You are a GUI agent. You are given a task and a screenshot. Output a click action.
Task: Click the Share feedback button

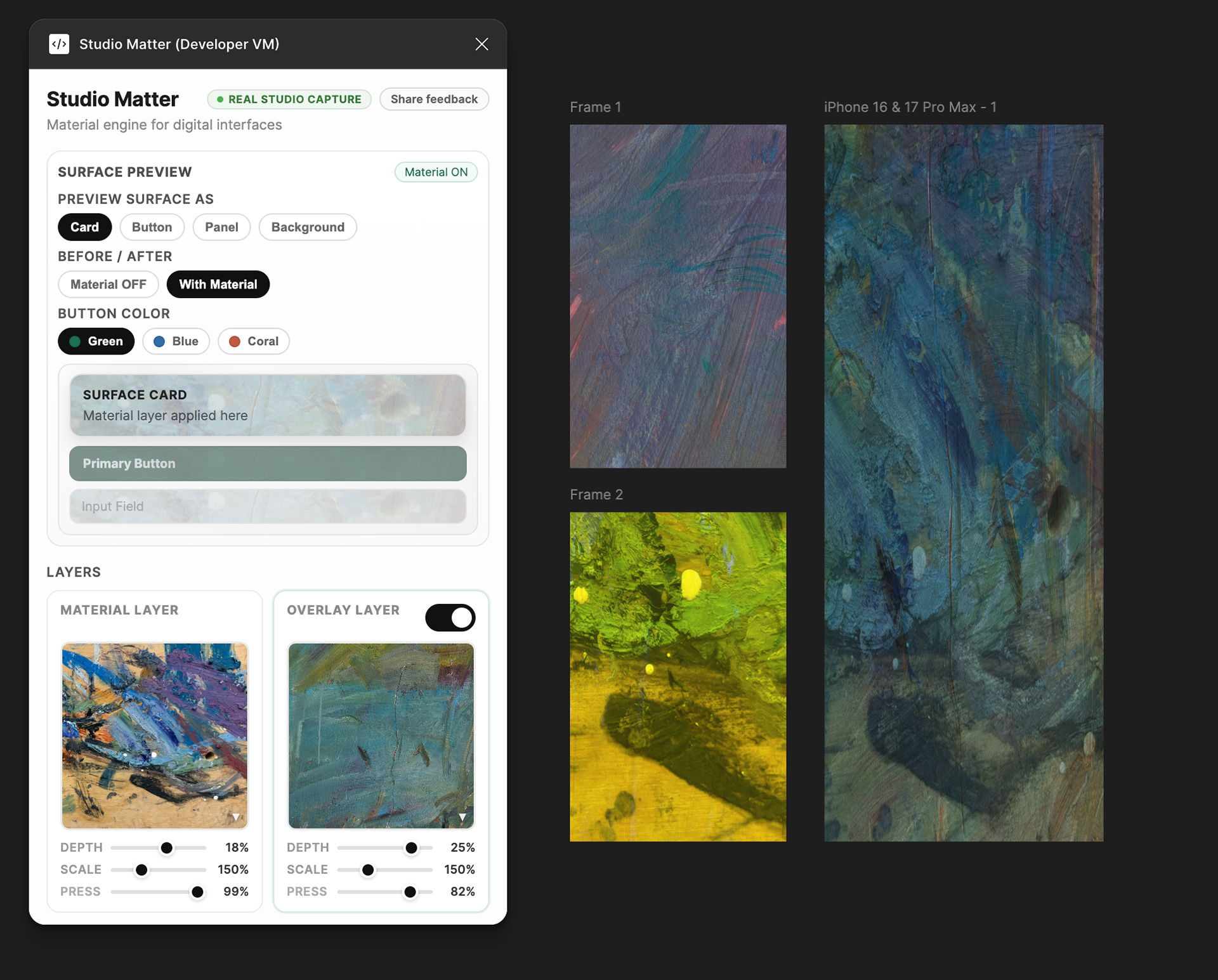pos(434,99)
